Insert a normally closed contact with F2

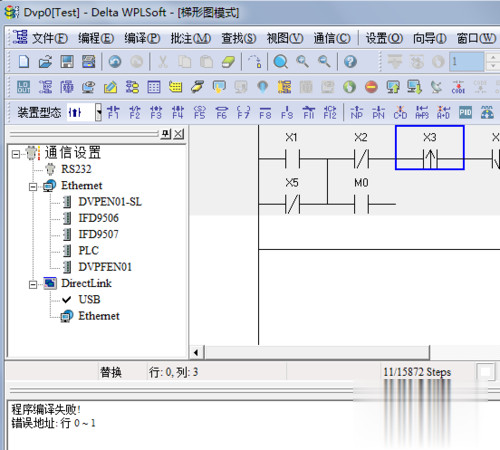(135, 112)
